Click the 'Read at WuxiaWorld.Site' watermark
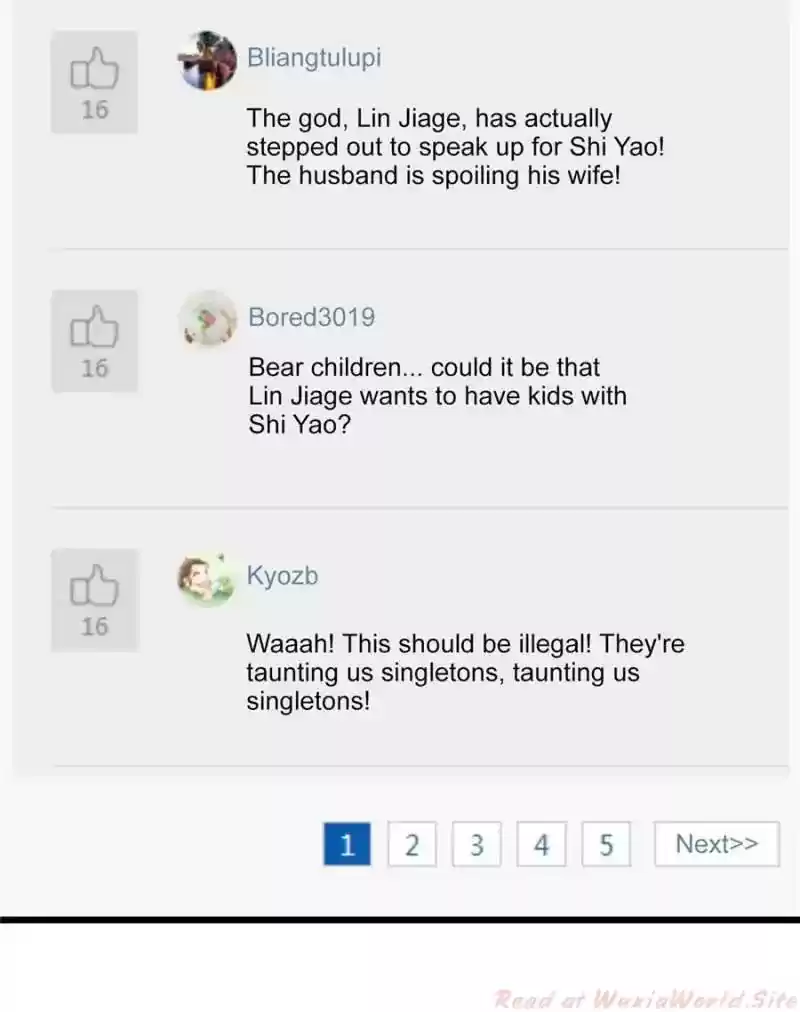 pos(645,998)
